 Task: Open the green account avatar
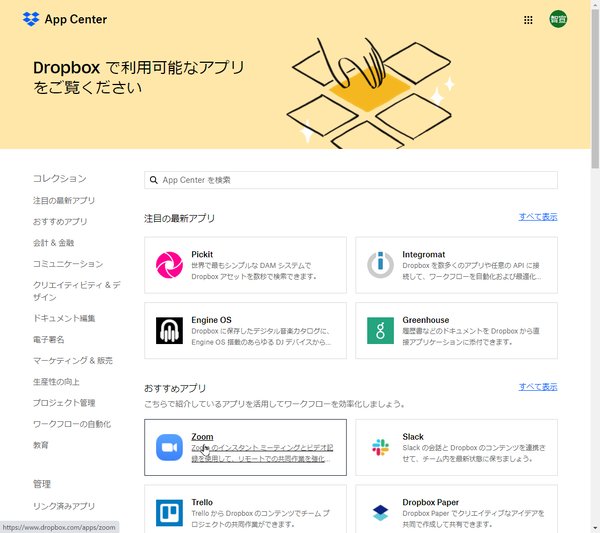pyautogui.click(x=558, y=19)
